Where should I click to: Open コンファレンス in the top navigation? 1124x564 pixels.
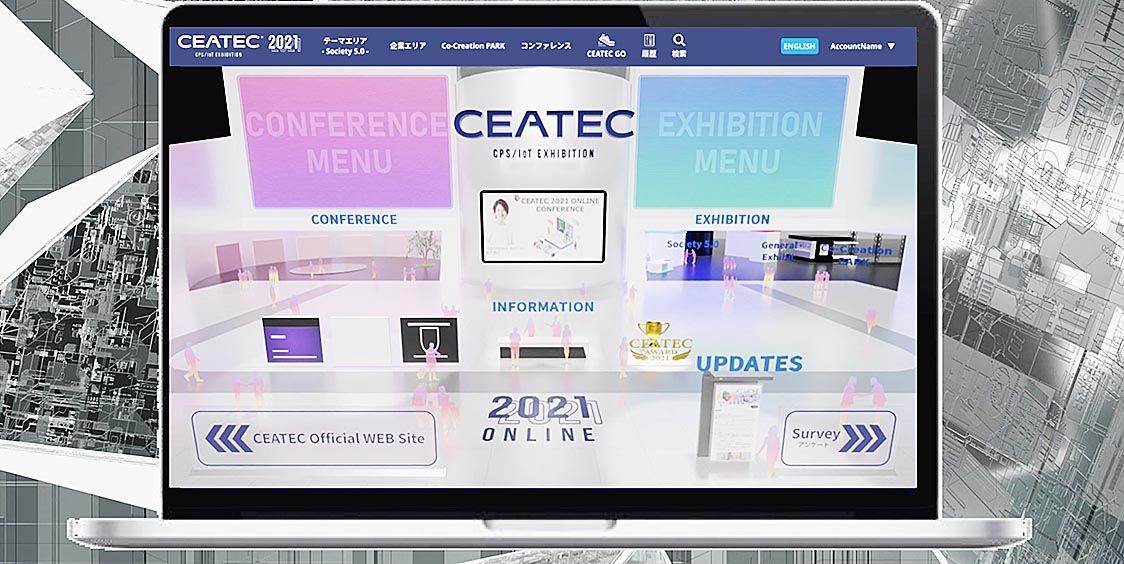click(546, 46)
